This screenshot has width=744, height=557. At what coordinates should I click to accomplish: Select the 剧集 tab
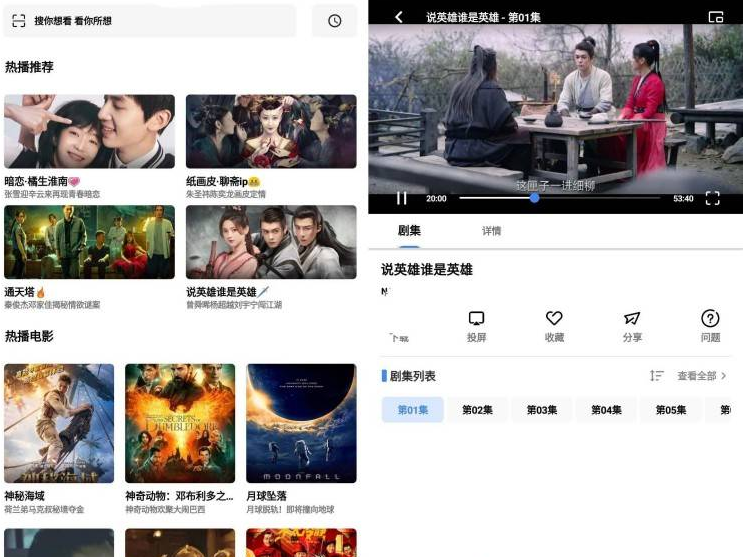point(409,231)
